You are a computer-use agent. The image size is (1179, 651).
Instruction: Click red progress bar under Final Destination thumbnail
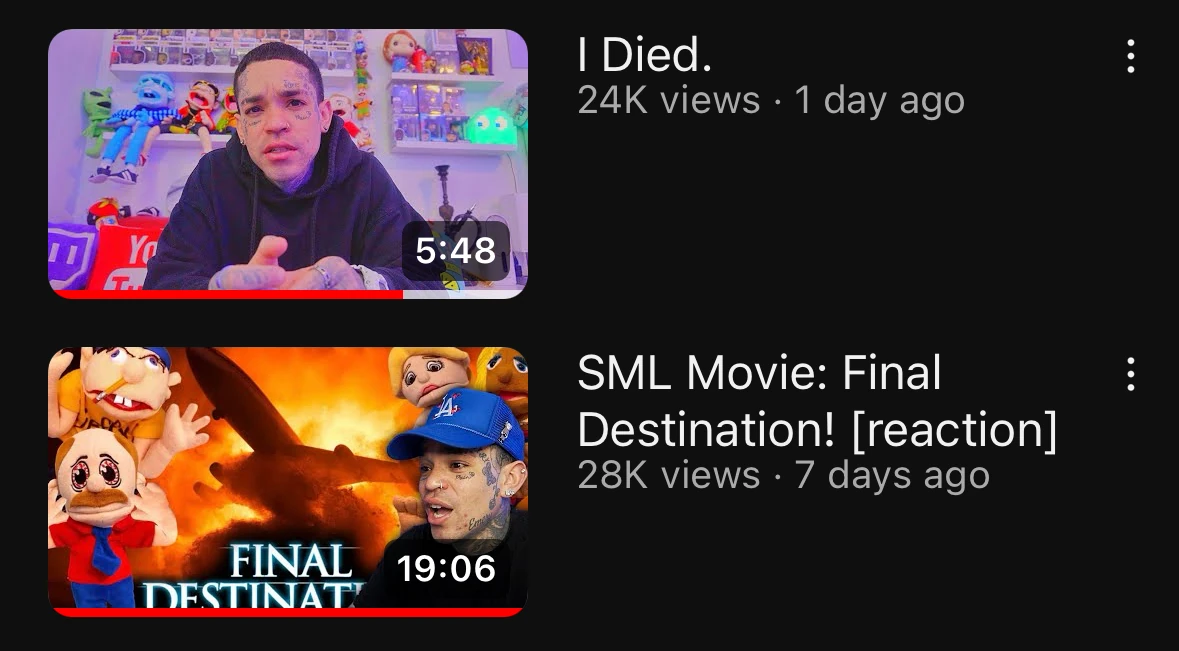tap(288, 611)
